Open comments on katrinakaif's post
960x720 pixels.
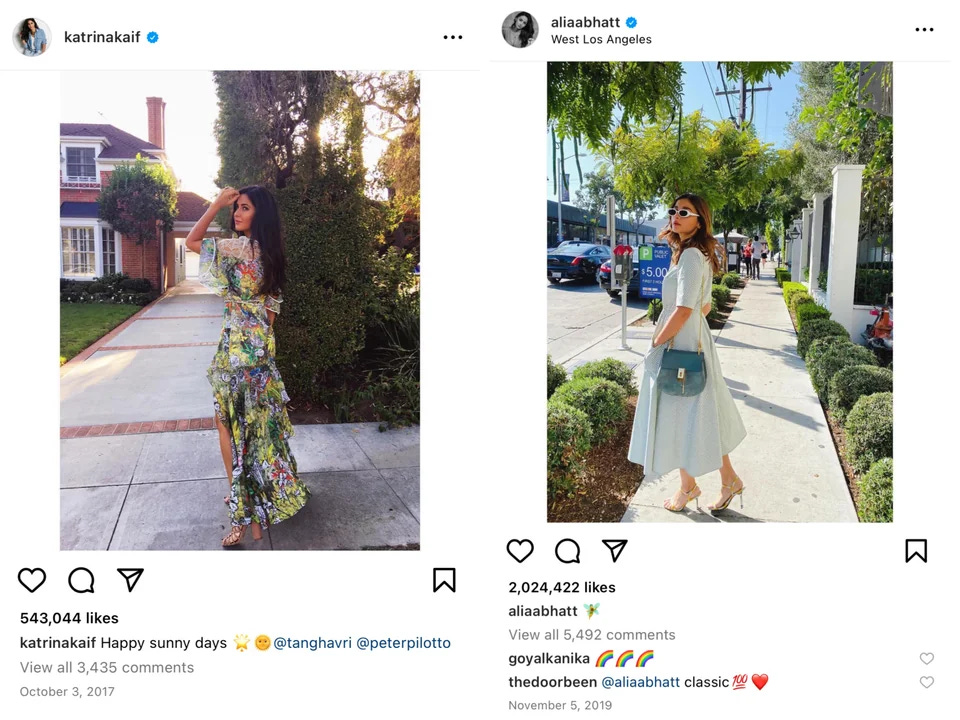[81, 580]
